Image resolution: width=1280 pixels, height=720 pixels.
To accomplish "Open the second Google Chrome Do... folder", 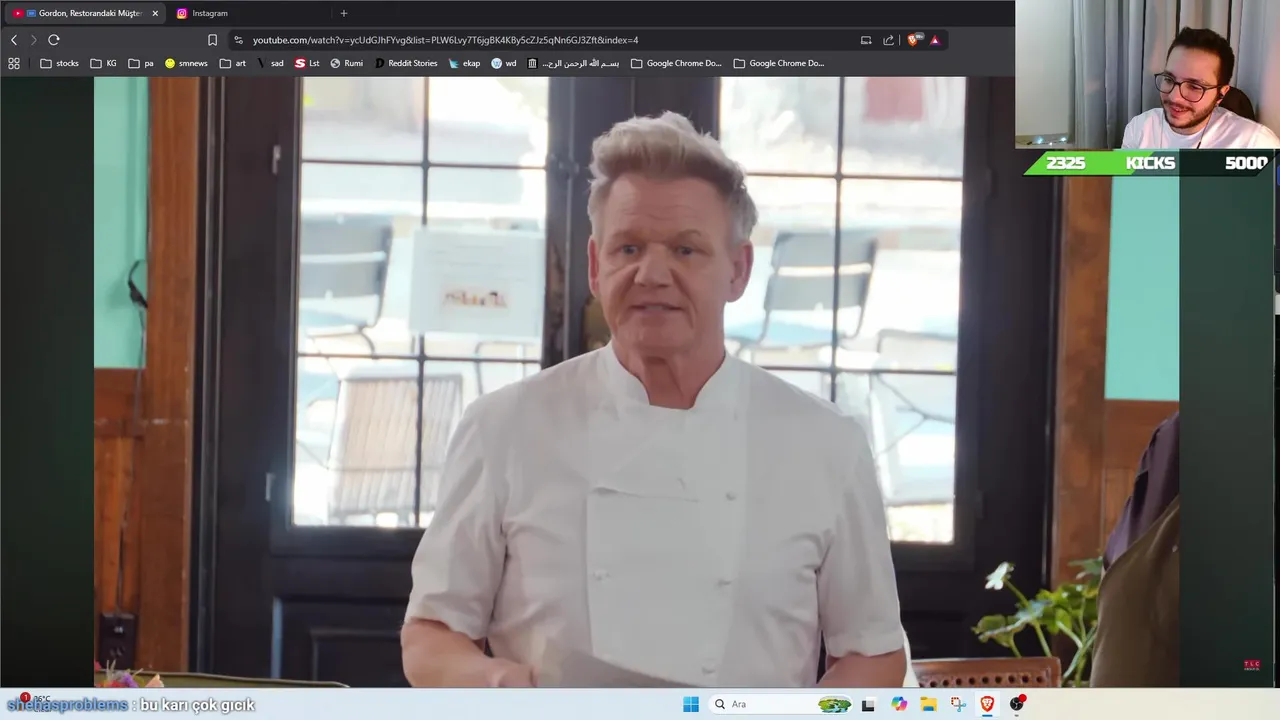I will (779, 63).
